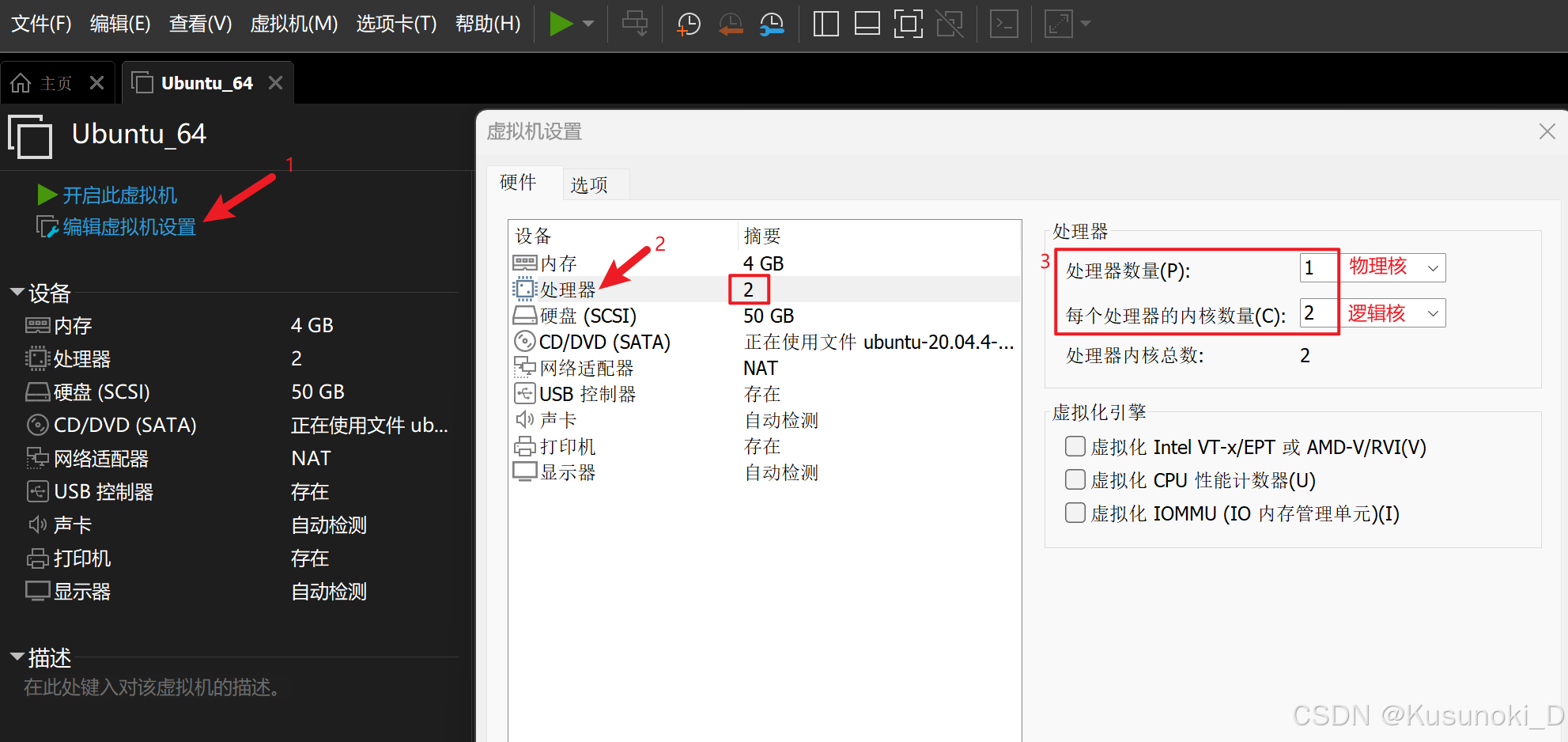The height and width of the screenshot is (742, 1568).
Task: Collapse the 设备 section triangle
Action: pos(17,292)
